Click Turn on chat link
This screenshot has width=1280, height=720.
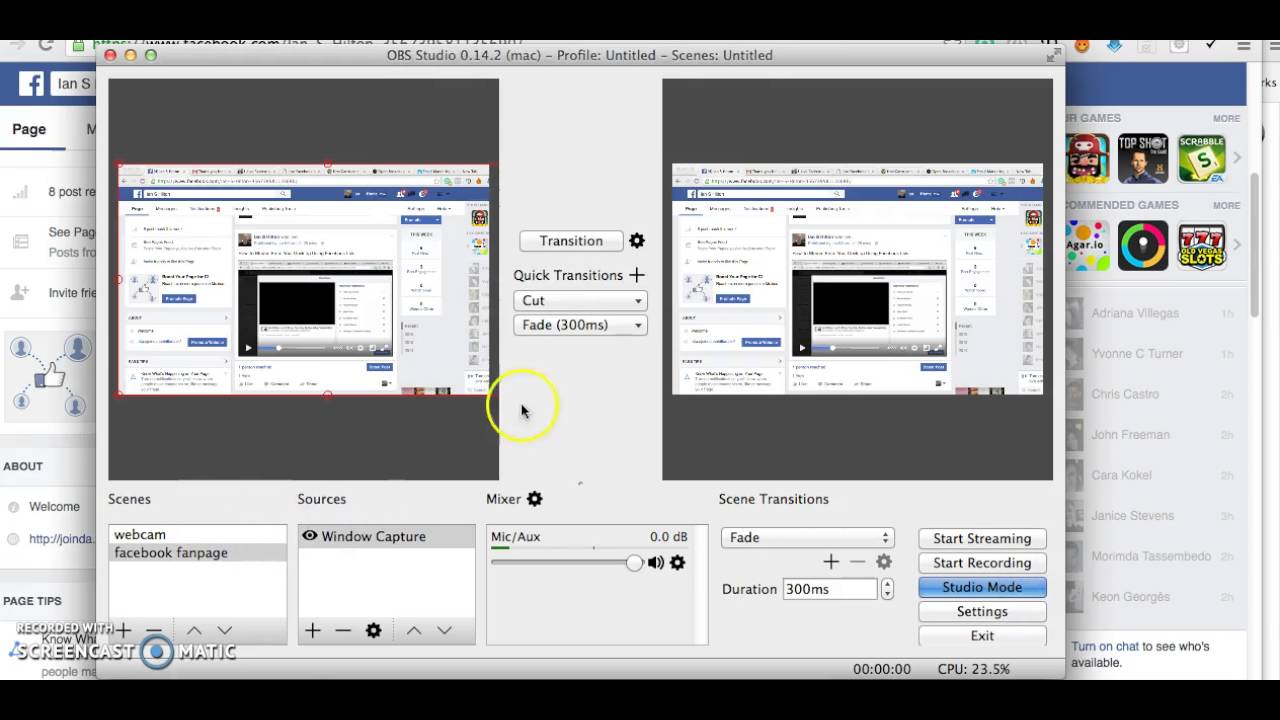(x=1105, y=647)
